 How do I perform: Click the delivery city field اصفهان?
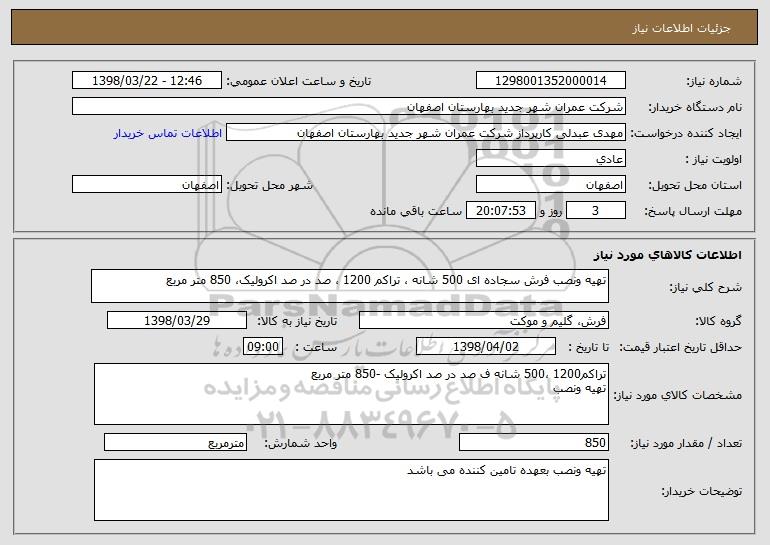point(147,185)
